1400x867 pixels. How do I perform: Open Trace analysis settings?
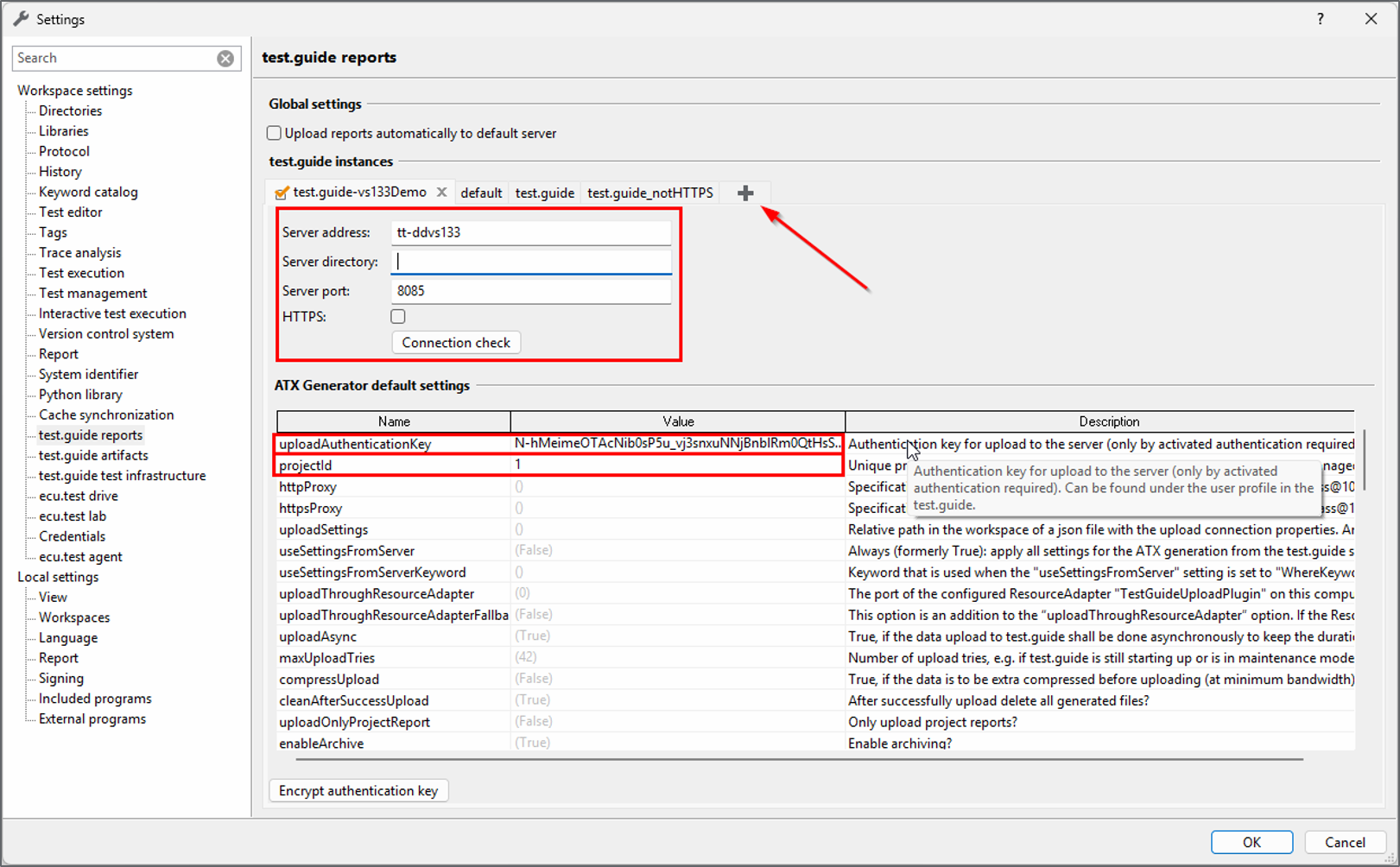(x=79, y=252)
